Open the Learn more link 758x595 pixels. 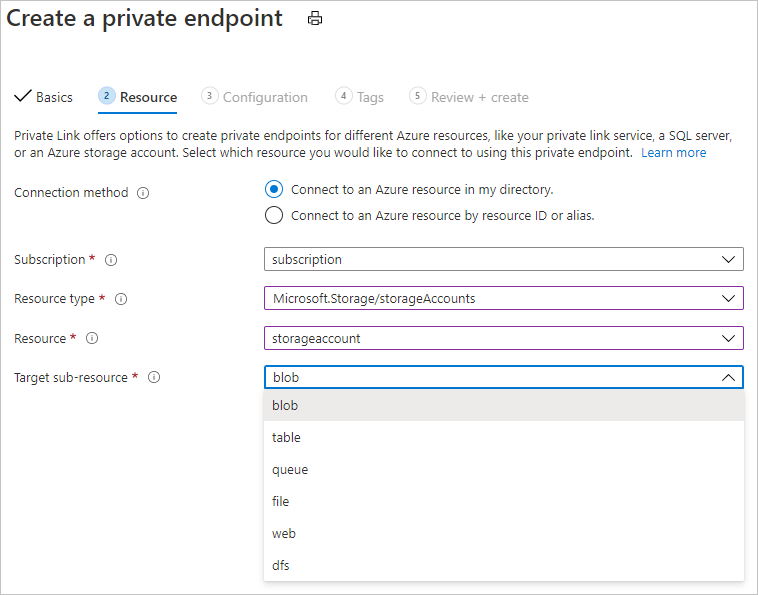[x=673, y=153]
